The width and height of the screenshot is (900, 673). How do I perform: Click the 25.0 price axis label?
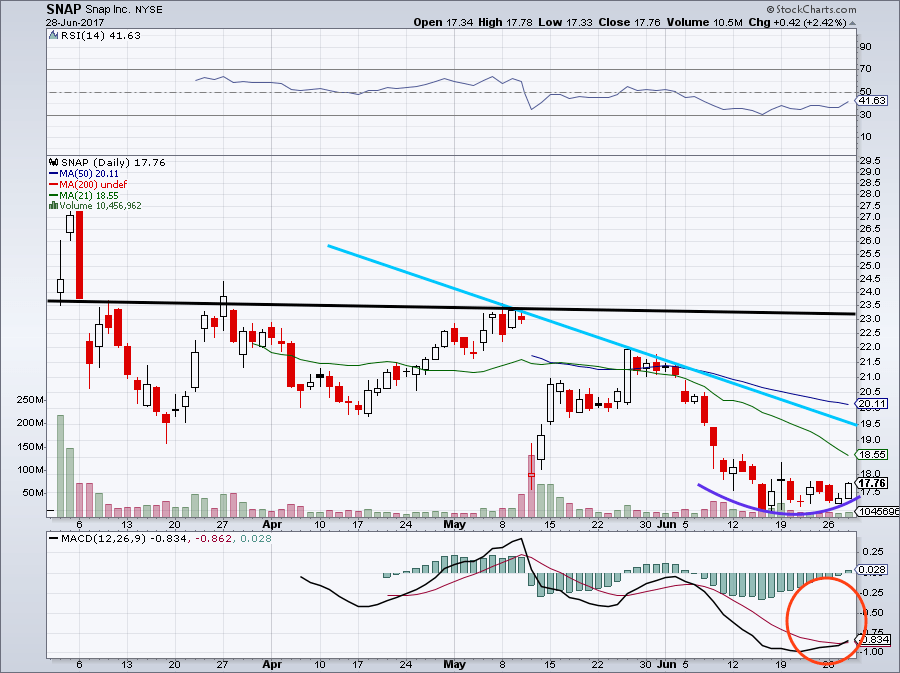870,266
